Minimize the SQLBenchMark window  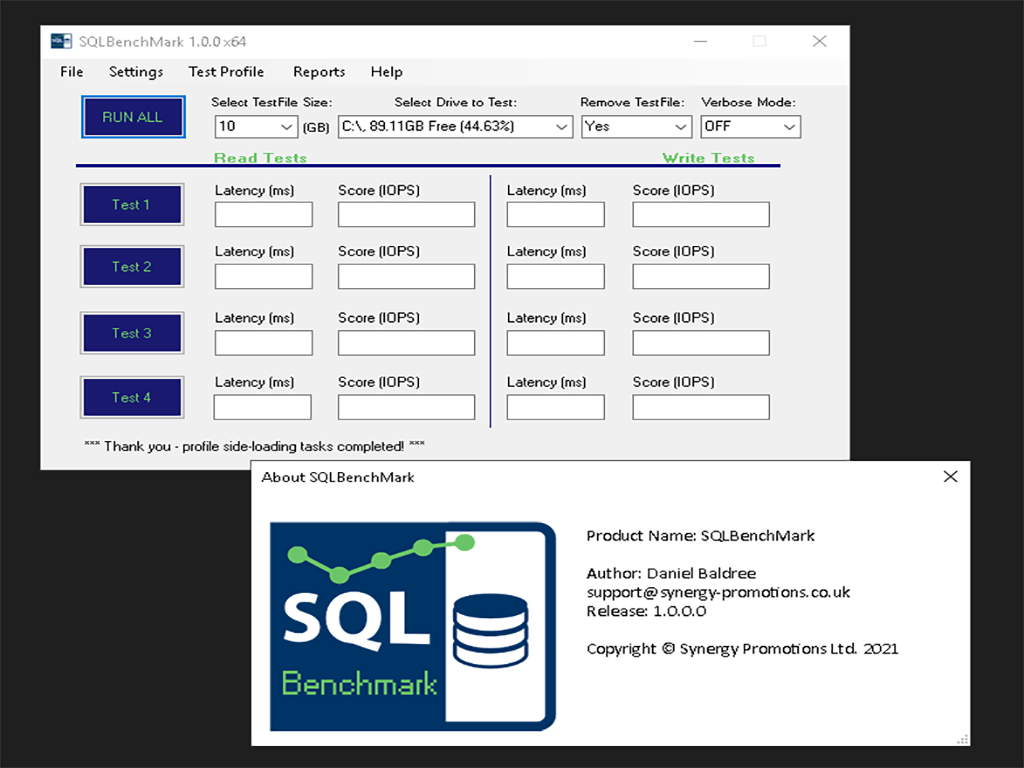coord(700,42)
